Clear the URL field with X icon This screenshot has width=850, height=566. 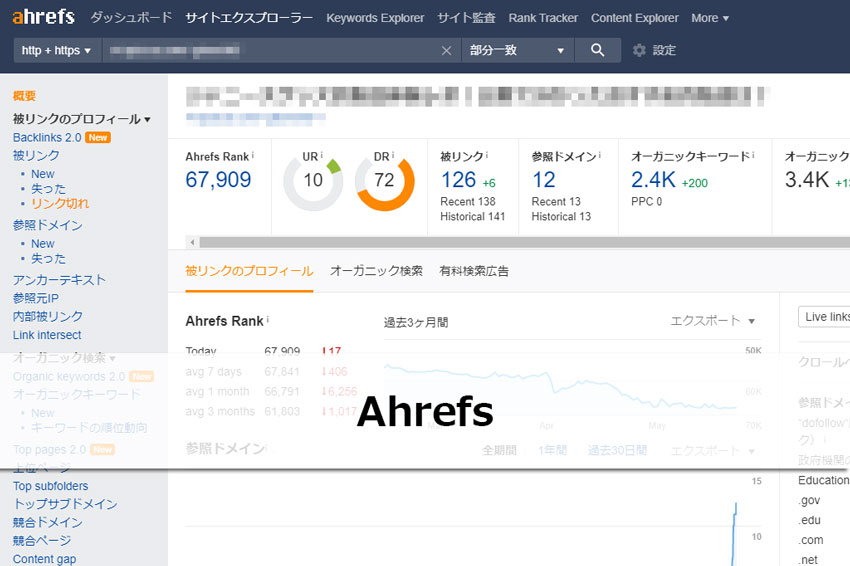(x=446, y=50)
